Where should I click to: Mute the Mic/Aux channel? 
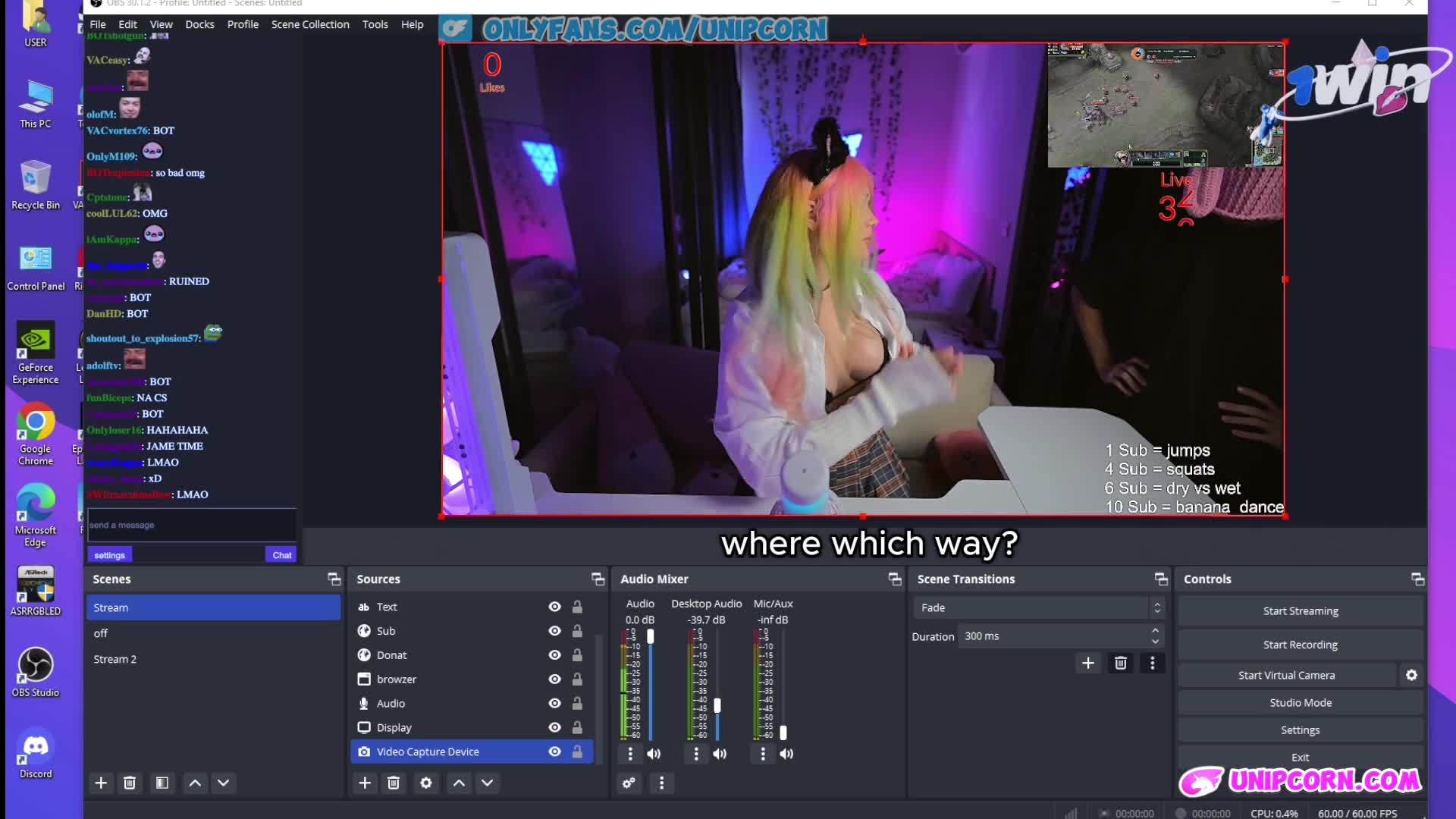[x=786, y=754]
